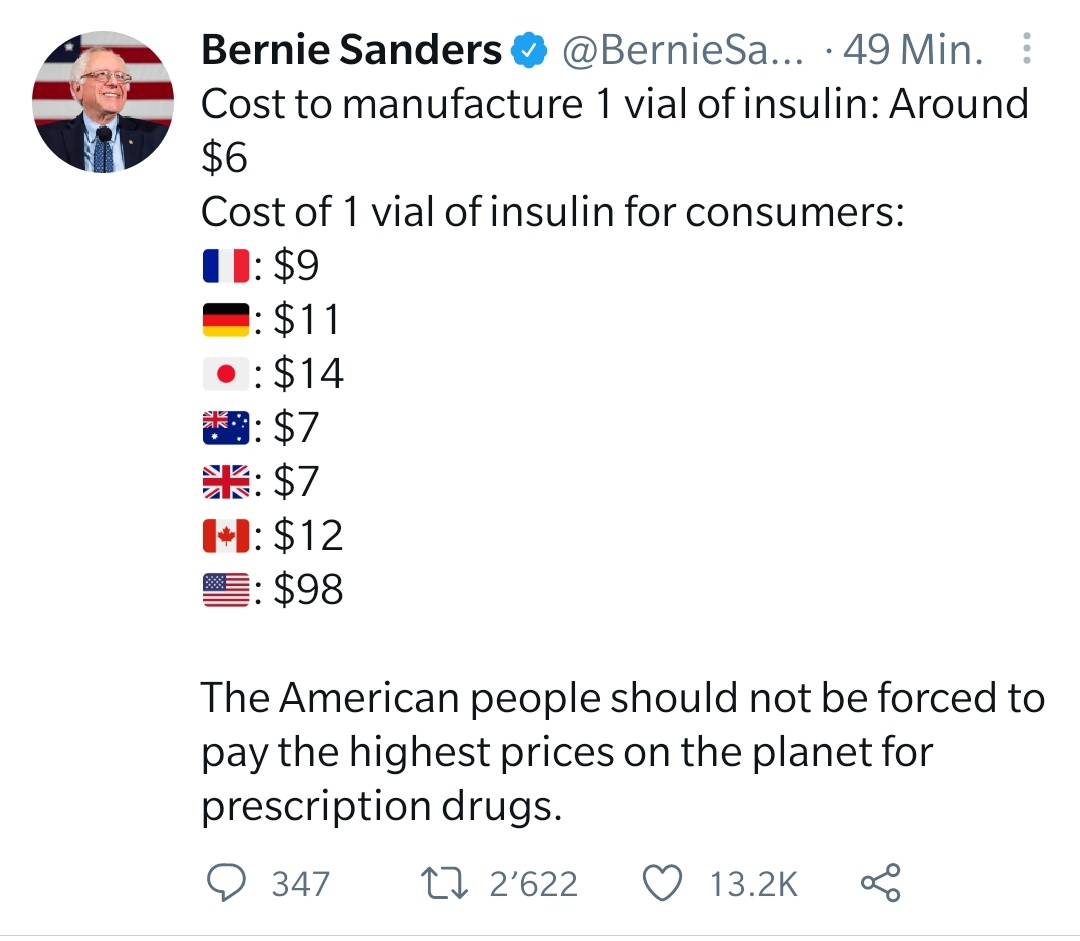Open the @BernieSa... handle link
The width and height of the screenshot is (1080, 941).
[679, 50]
